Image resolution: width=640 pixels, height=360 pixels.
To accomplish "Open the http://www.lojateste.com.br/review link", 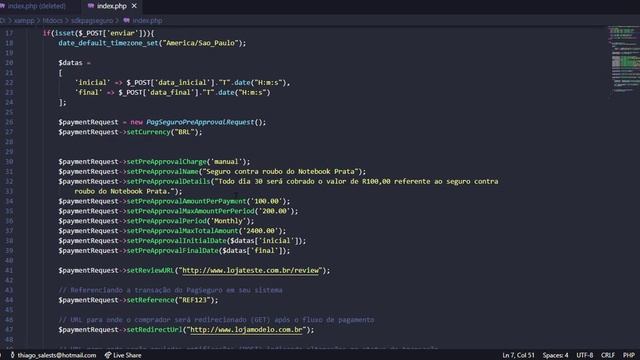I will (x=250, y=270).
